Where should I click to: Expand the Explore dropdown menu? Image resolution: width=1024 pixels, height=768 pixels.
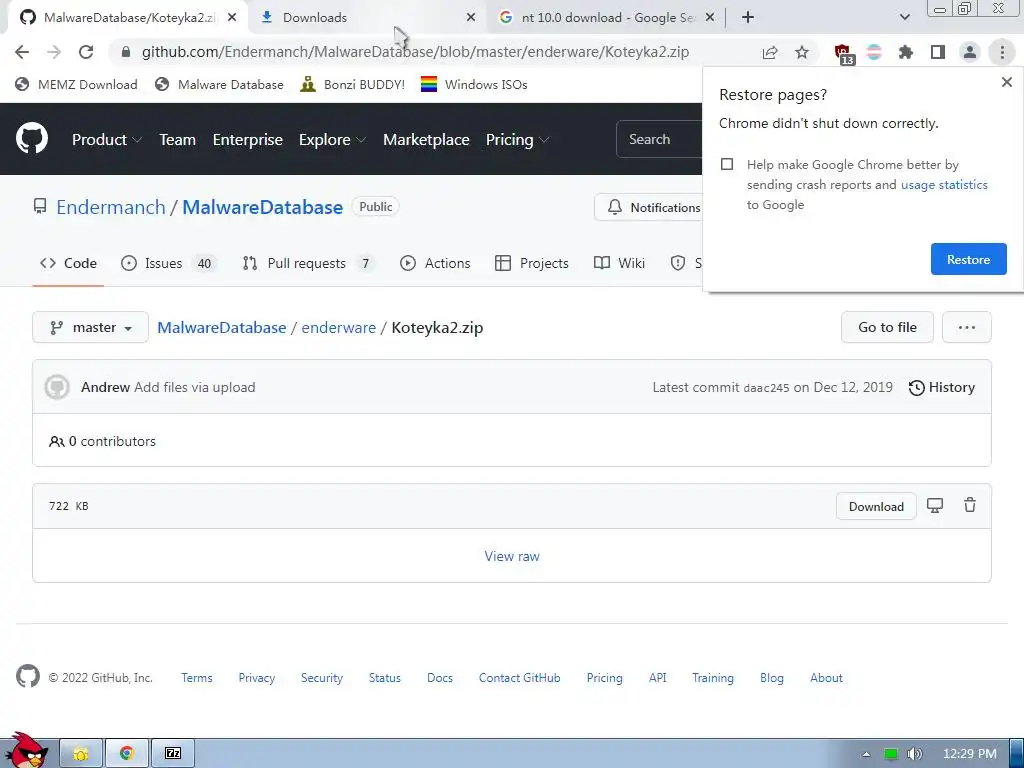pyautogui.click(x=332, y=139)
